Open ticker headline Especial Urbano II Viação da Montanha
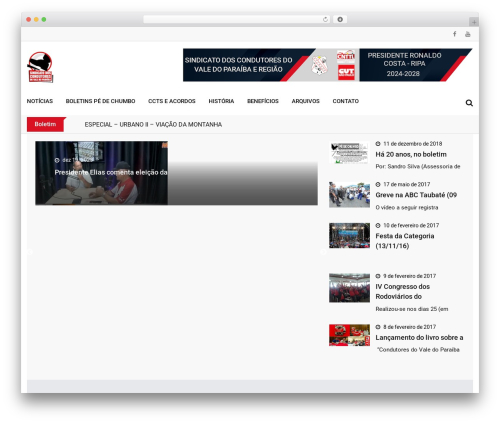 click(x=153, y=124)
